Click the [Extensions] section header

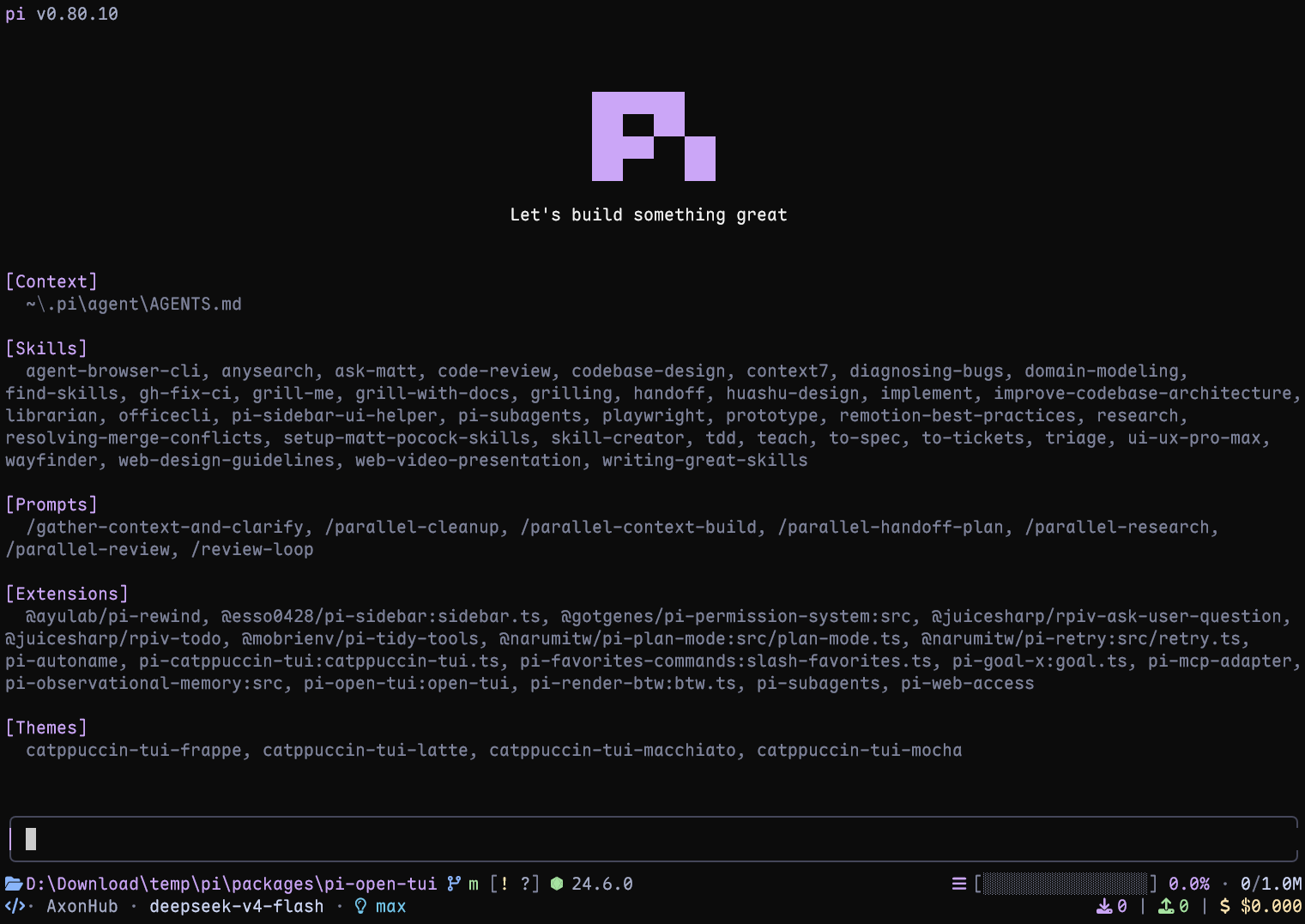(67, 594)
